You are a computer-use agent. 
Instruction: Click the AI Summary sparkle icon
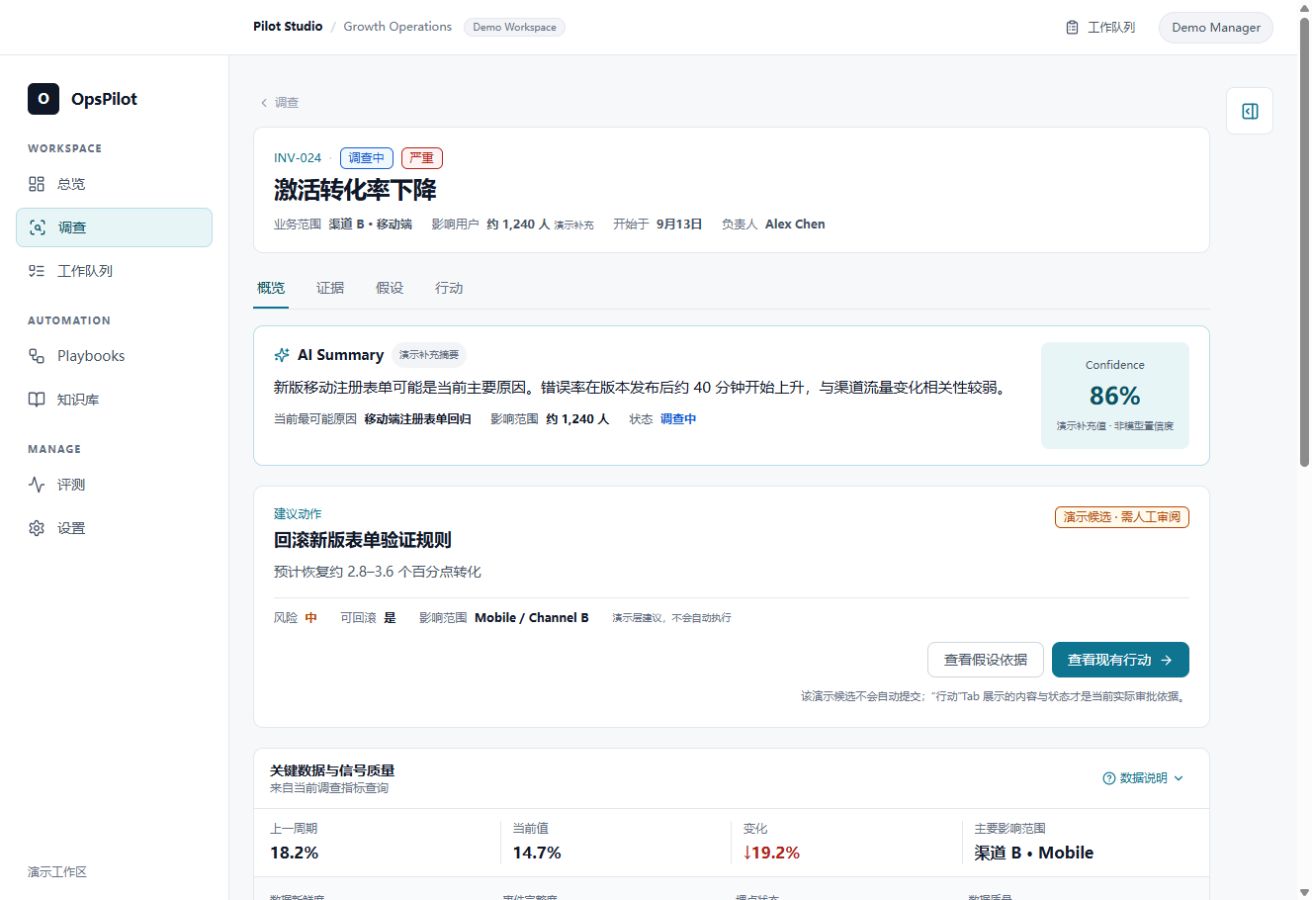282,355
